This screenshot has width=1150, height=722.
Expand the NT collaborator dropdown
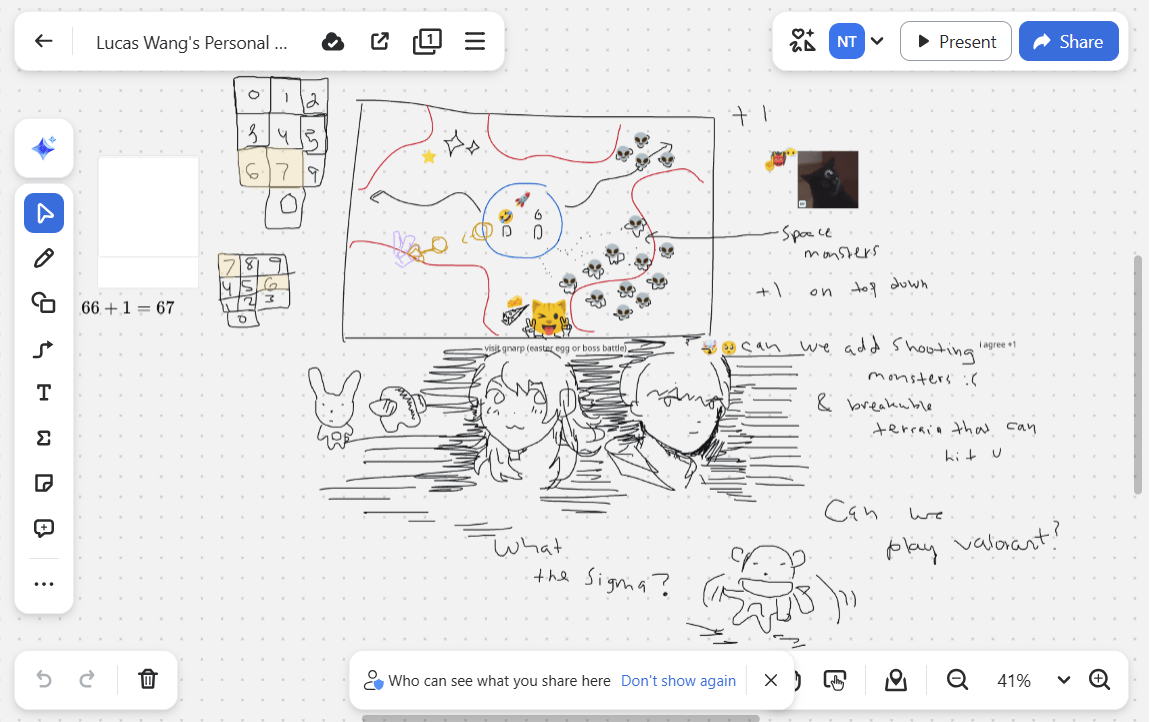(x=877, y=42)
